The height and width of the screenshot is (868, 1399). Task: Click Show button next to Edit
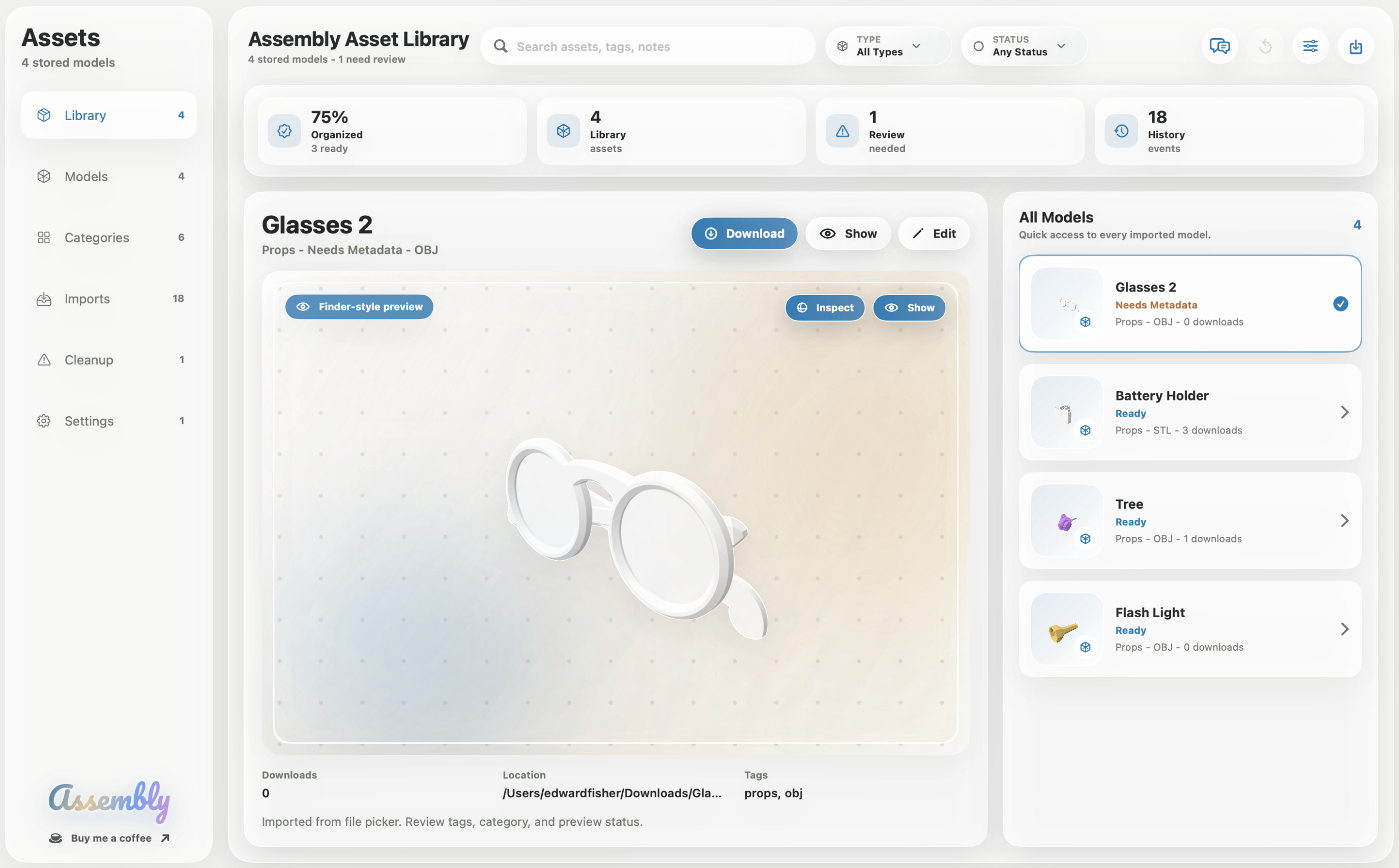pyautogui.click(x=848, y=233)
